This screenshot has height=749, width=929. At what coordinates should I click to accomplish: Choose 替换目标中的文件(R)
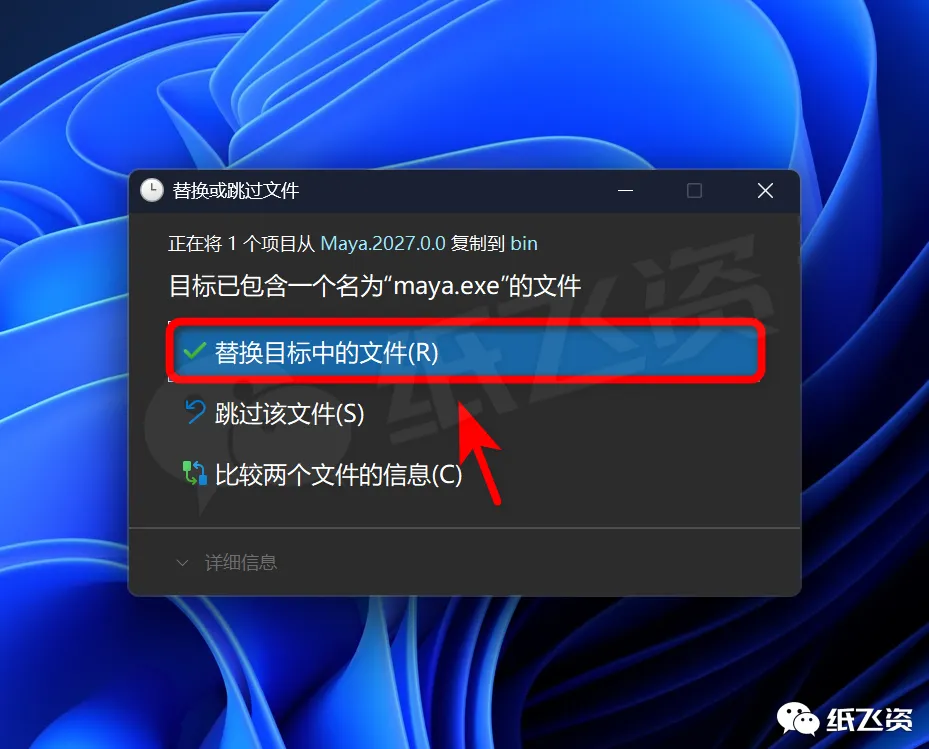465,353
